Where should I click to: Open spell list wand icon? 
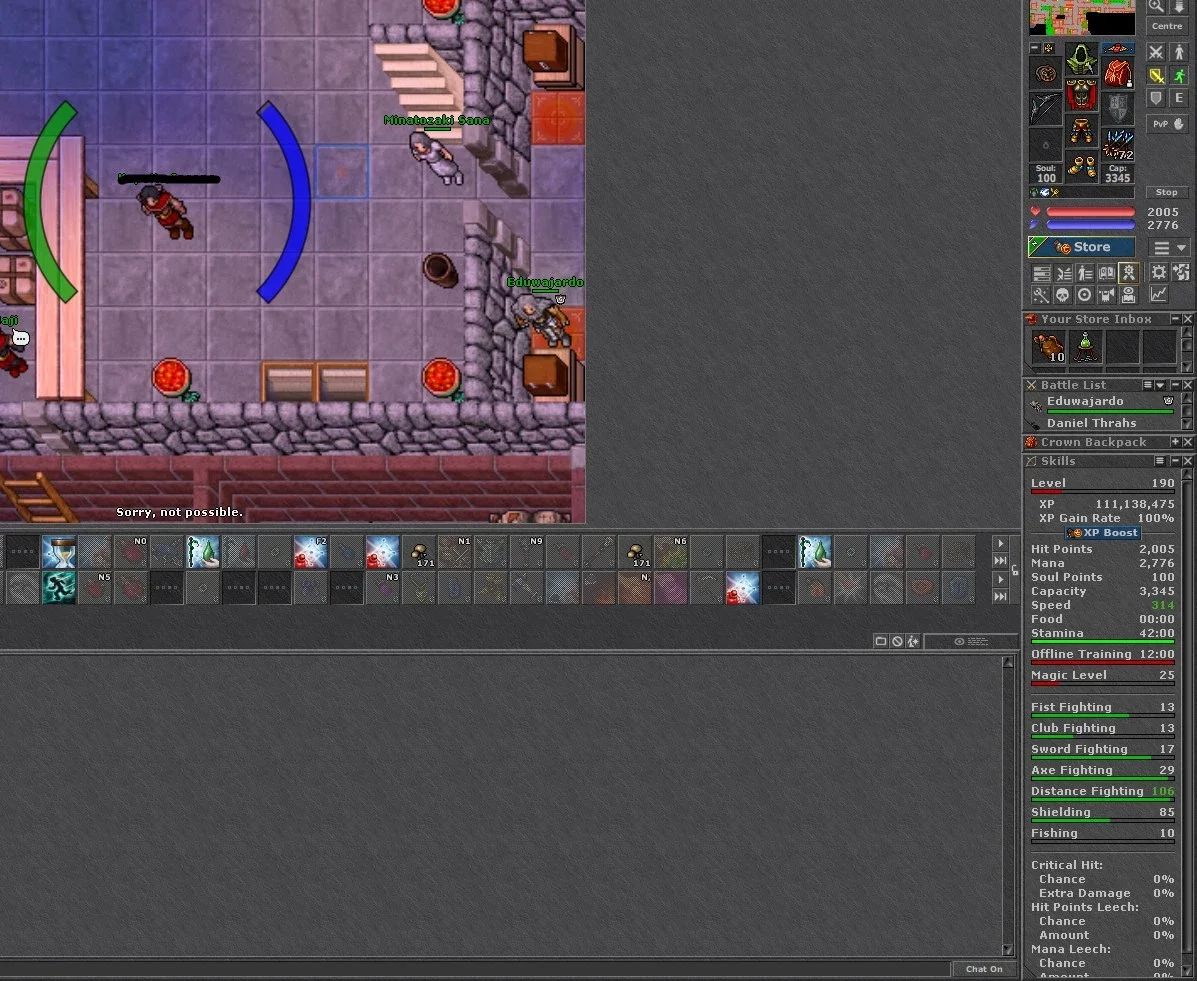pos(1041,295)
